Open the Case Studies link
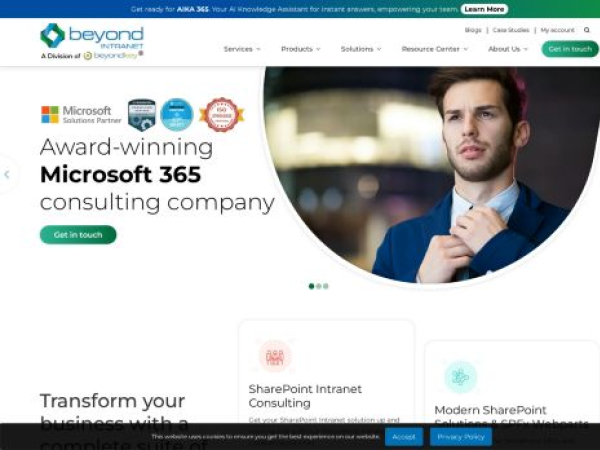 (511, 30)
